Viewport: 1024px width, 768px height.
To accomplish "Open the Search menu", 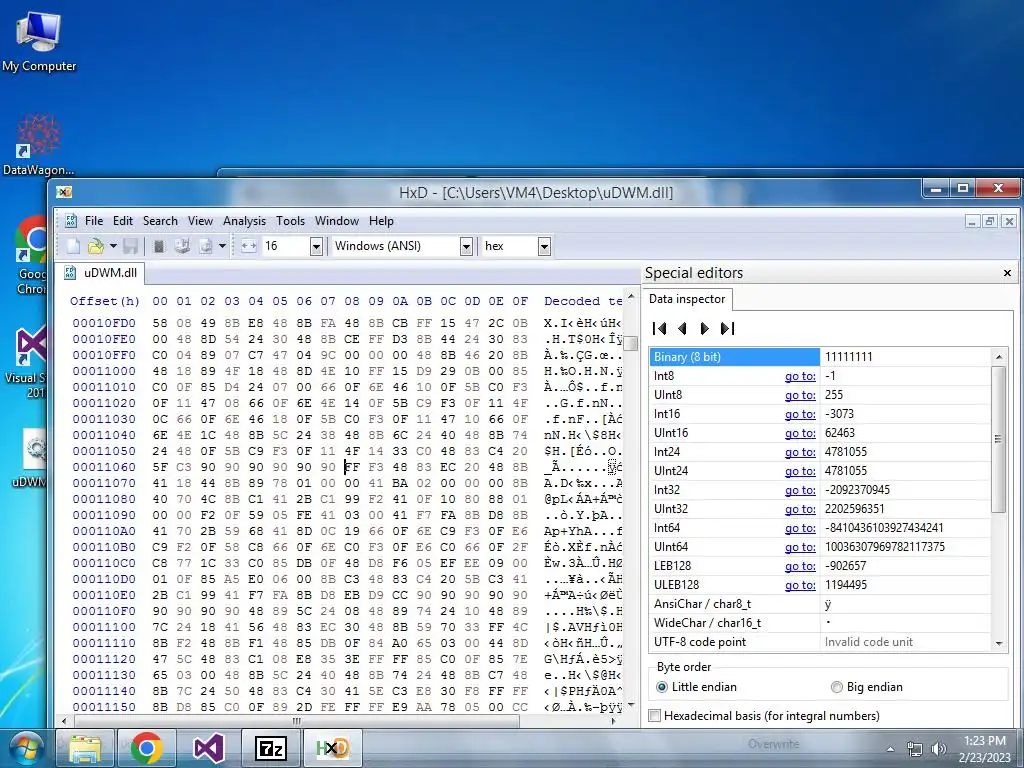I will coord(160,221).
